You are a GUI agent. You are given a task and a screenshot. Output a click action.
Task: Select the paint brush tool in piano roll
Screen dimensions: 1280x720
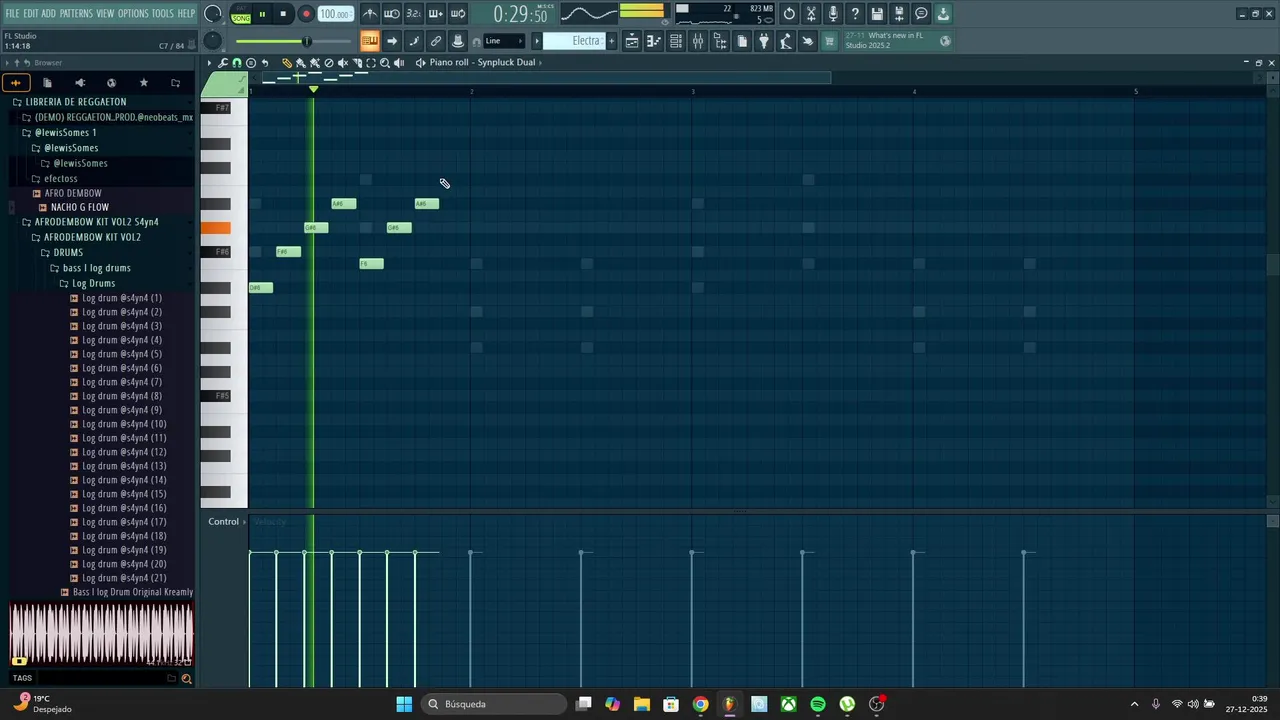pos(301,63)
